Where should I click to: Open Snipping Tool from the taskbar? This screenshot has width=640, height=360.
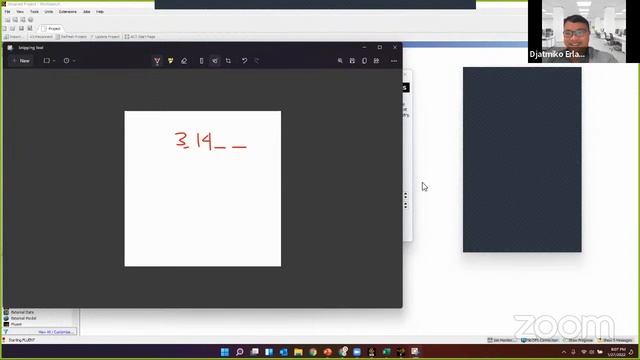tap(415, 352)
